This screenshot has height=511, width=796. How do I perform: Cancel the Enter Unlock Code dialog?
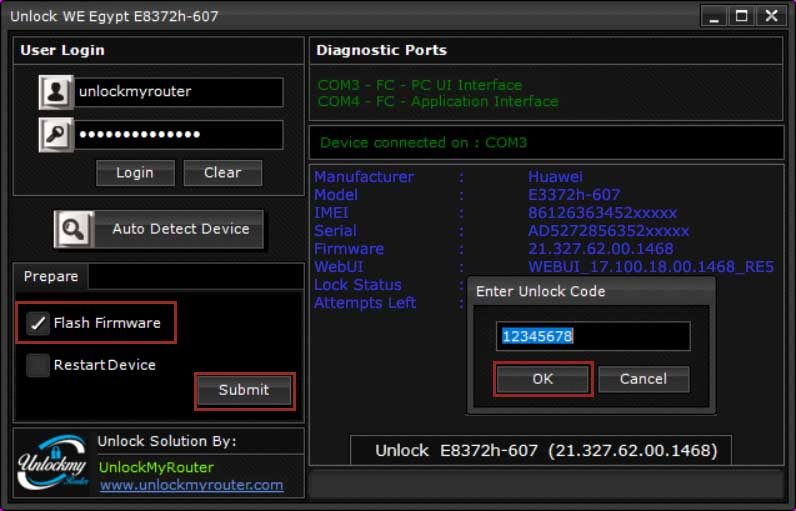click(x=644, y=379)
